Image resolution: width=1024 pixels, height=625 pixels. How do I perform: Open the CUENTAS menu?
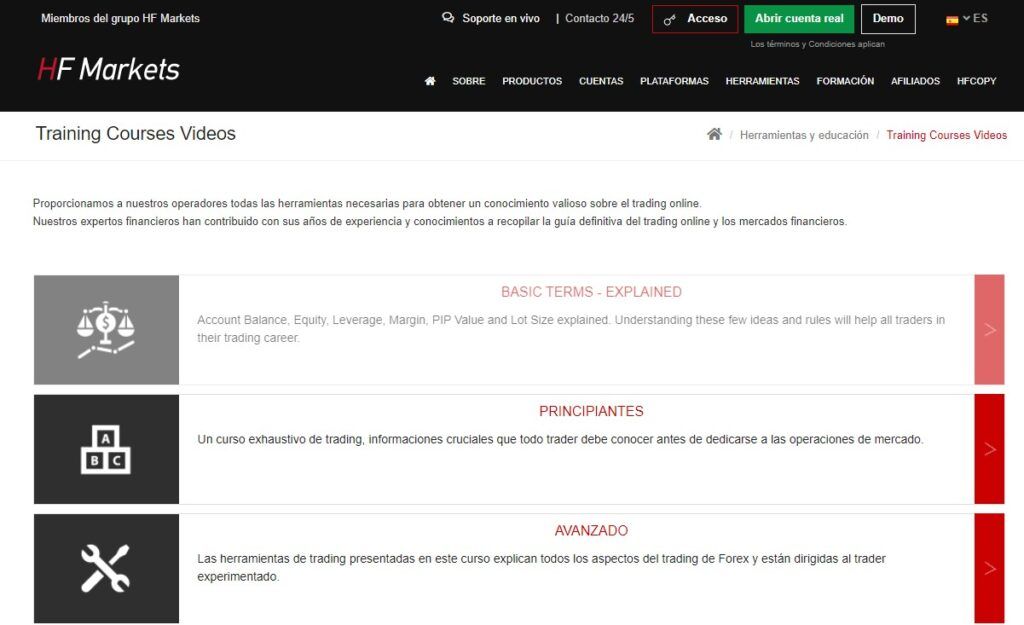601,81
